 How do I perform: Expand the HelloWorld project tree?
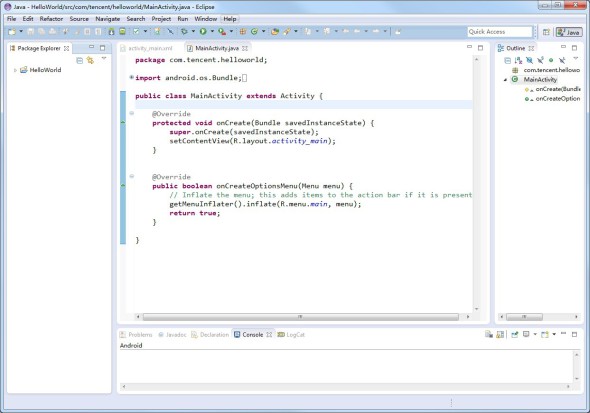click(15, 70)
